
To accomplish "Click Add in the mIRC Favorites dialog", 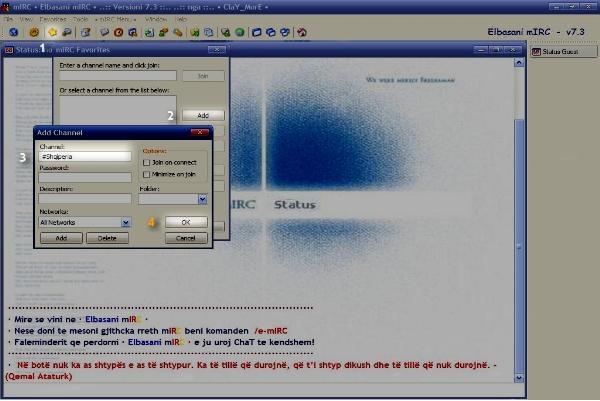I will click(x=203, y=115).
